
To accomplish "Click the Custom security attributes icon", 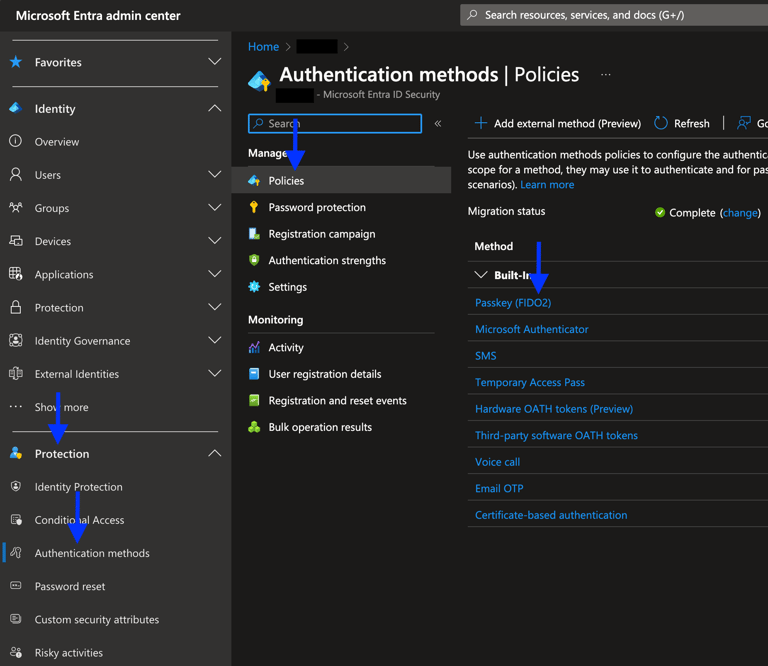I will pos(16,619).
